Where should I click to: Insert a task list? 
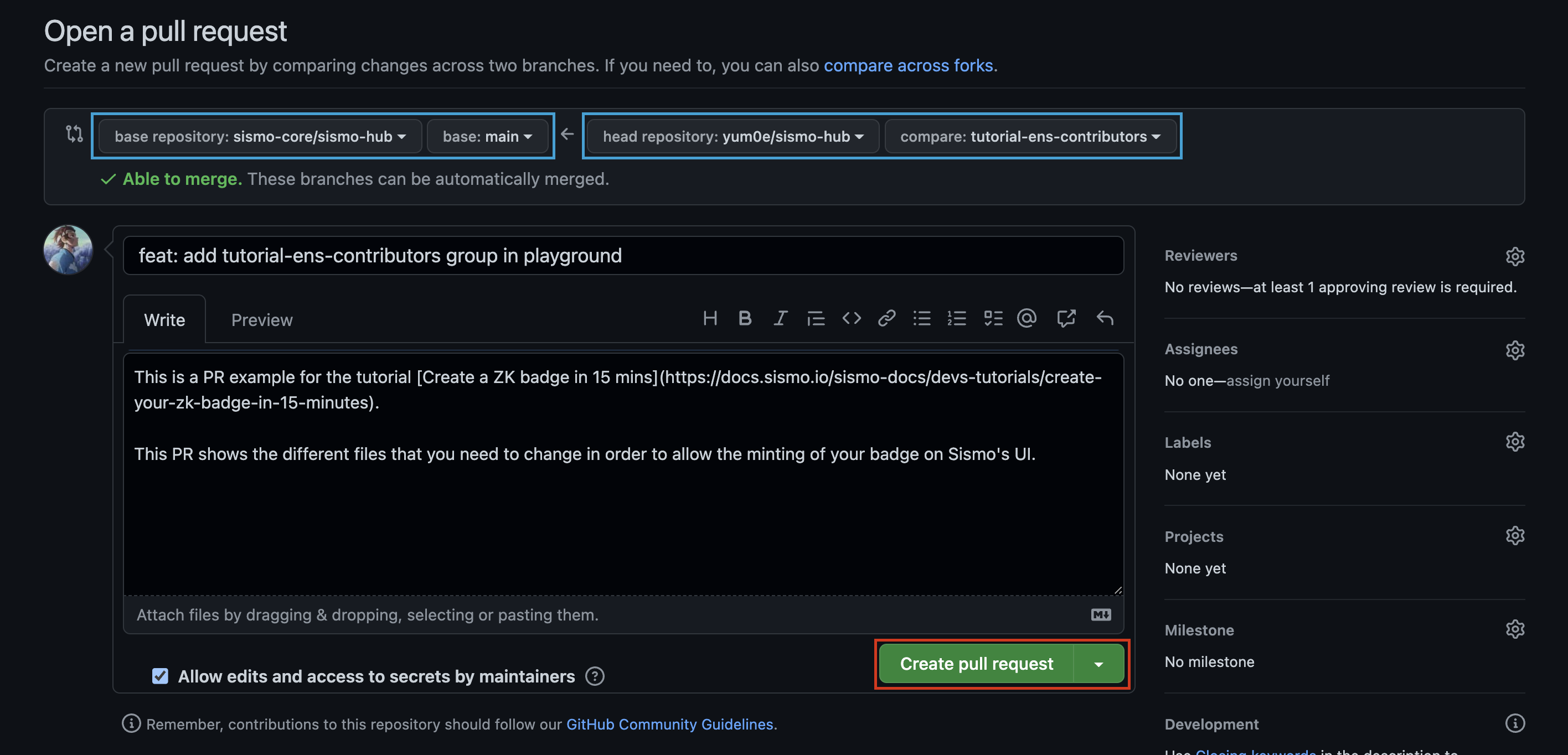pos(993,318)
